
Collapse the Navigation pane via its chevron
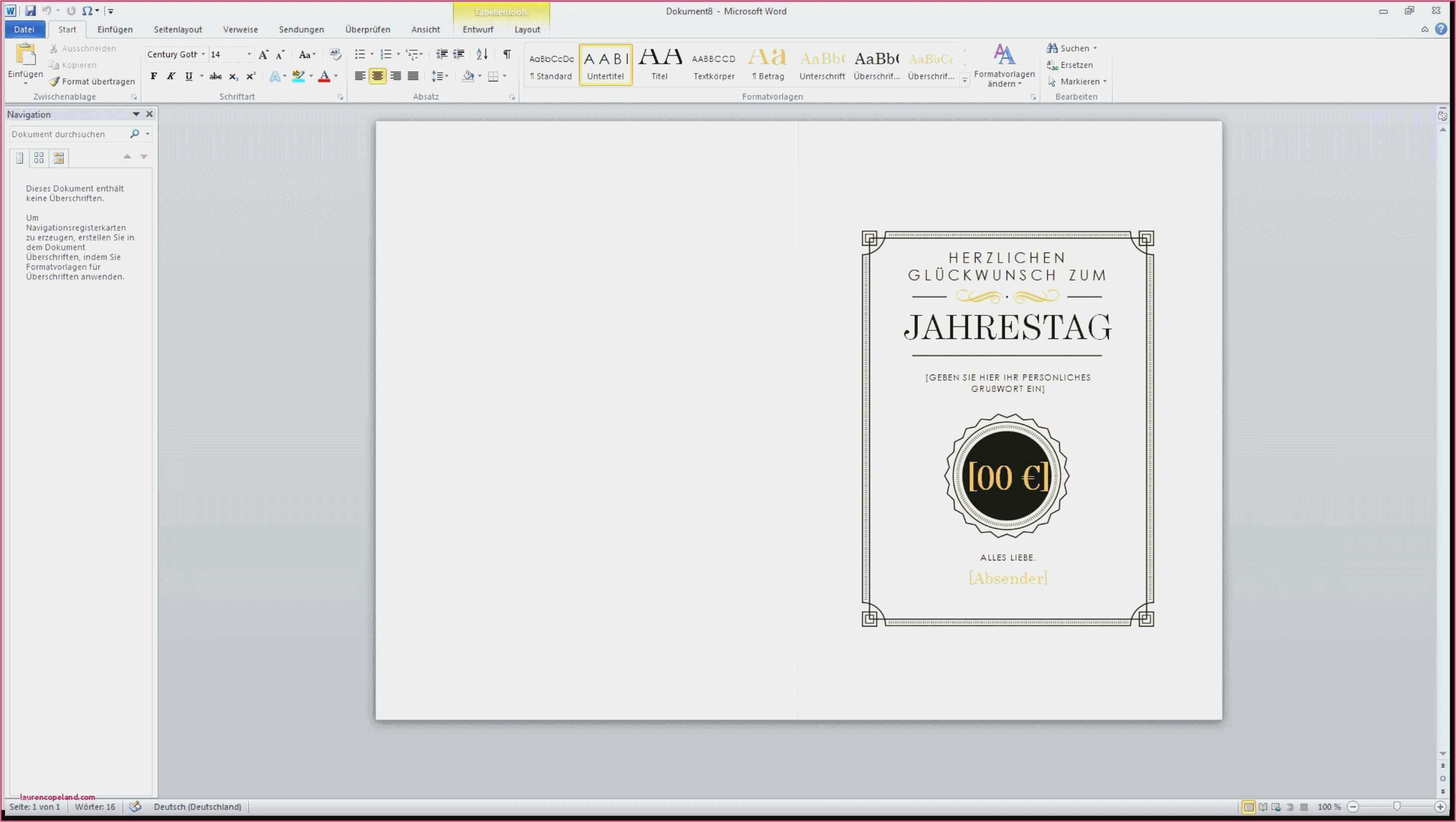coord(136,113)
